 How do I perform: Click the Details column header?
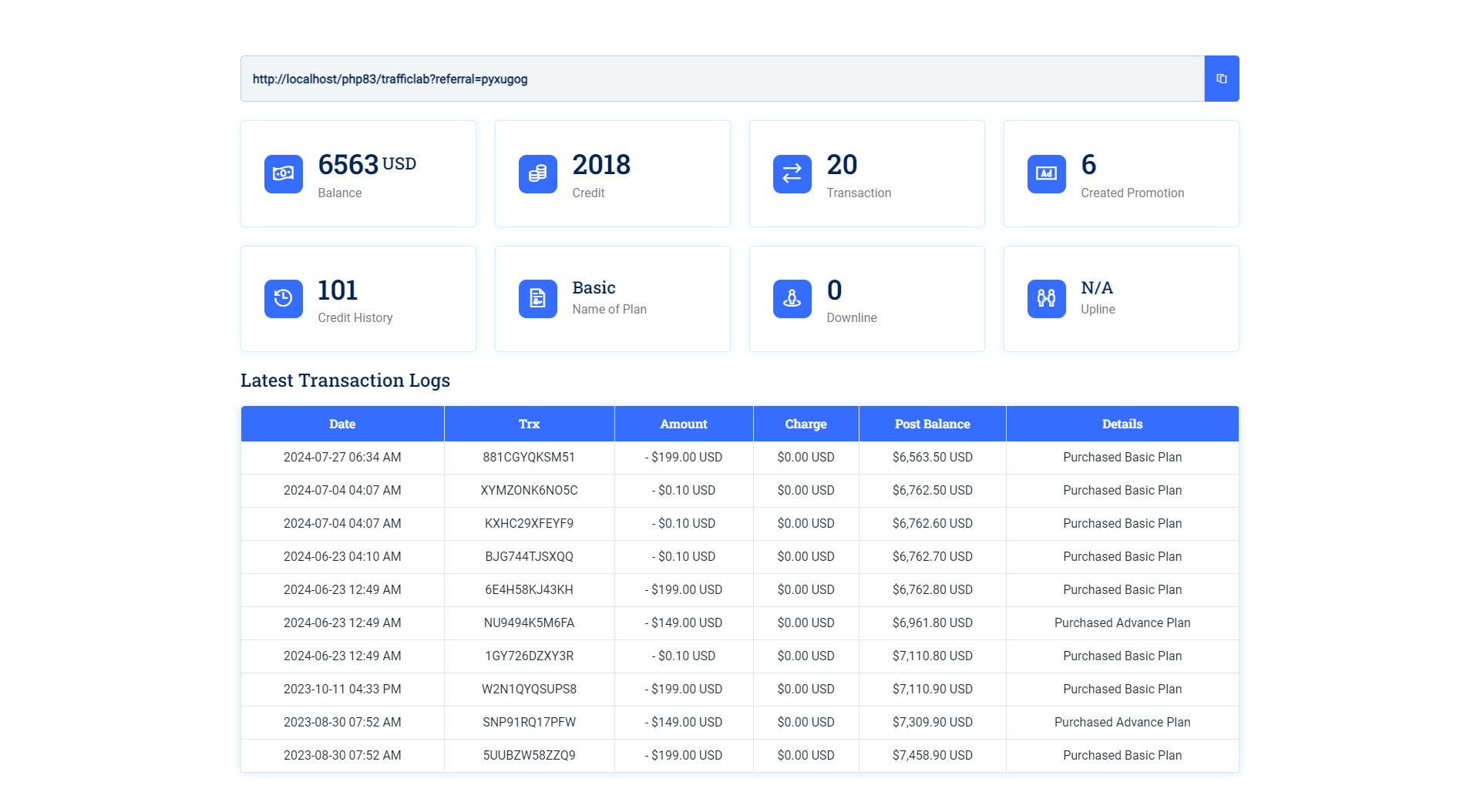coord(1122,424)
